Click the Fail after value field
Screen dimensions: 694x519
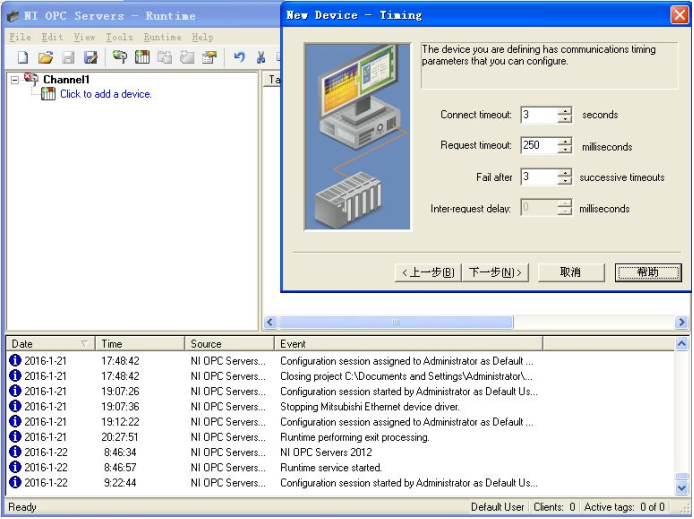click(539, 177)
